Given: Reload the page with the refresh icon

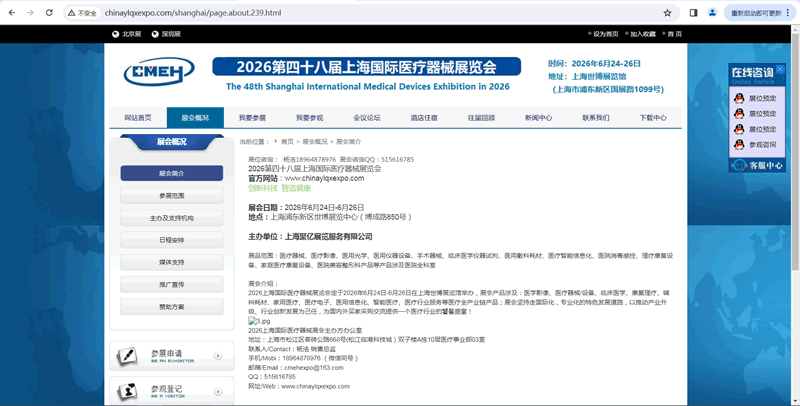Looking at the screenshot, I should (52, 13).
